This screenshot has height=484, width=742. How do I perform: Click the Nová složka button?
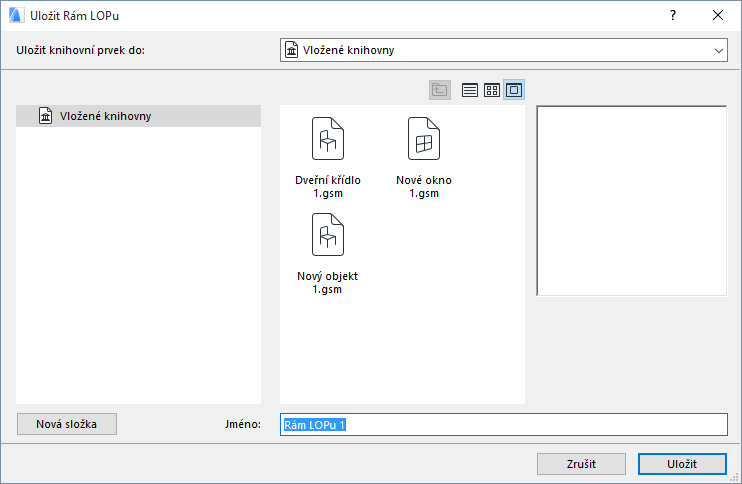click(67, 424)
